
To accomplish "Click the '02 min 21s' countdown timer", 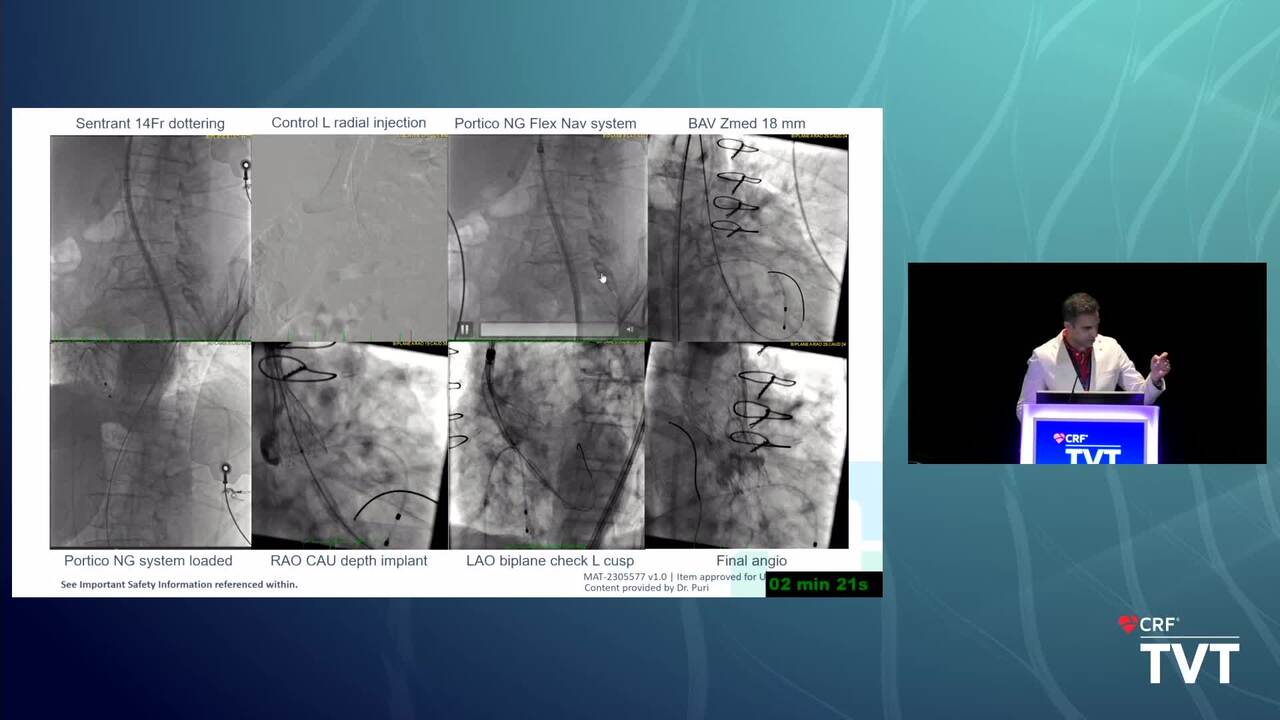I will click(x=823, y=584).
